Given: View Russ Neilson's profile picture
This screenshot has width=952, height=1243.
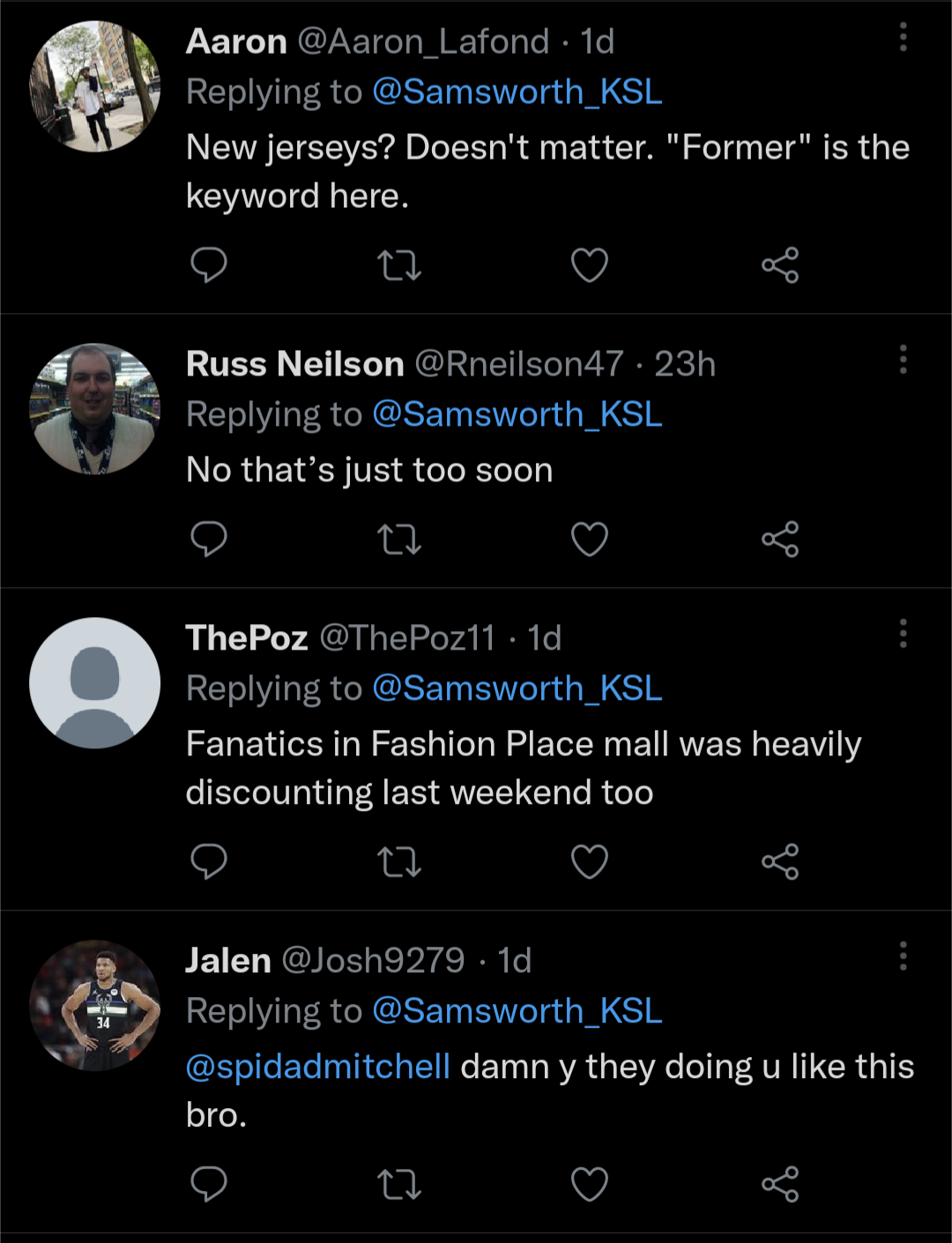Looking at the screenshot, I should tap(95, 409).
